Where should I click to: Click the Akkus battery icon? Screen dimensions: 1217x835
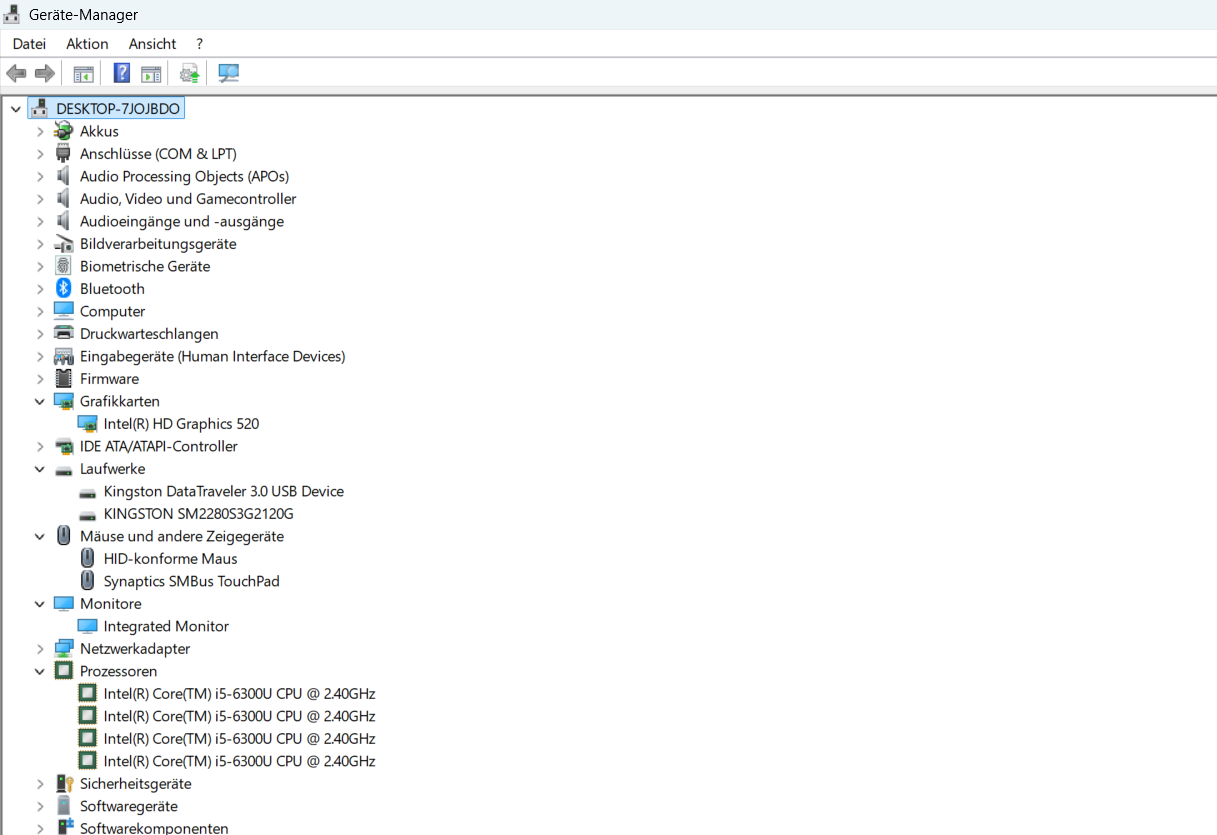pyautogui.click(x=64, y=131)
